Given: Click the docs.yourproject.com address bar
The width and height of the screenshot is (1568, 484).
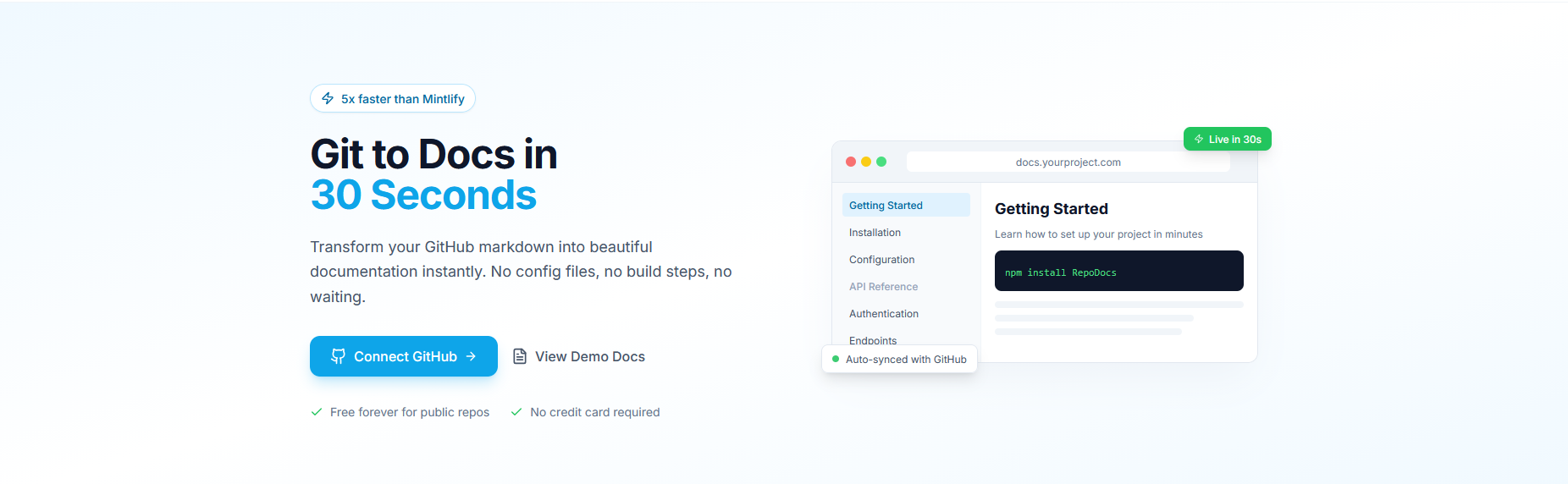Looking at the screenshot, I should tap(1068, 162).
